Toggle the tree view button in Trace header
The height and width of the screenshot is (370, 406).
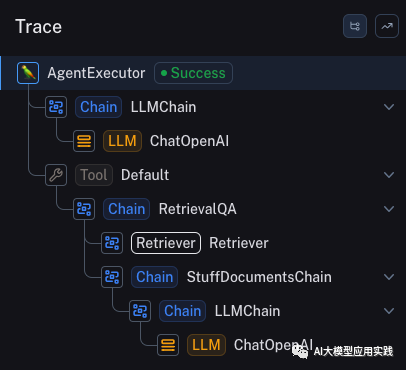click(x=355, y=26)
